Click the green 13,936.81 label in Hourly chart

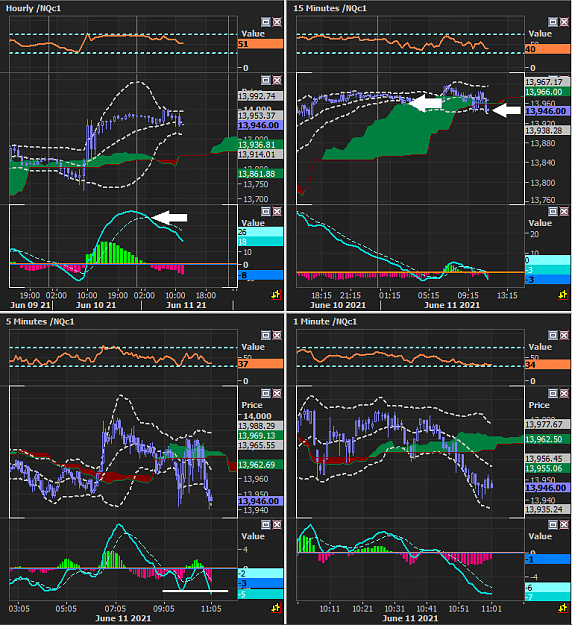point(261,145)
